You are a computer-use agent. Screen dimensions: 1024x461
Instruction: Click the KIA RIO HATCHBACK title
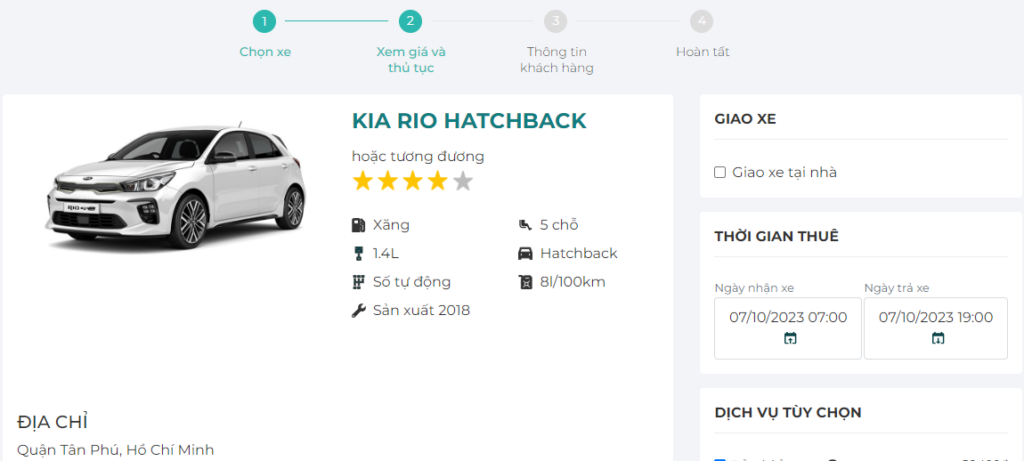point(469,121)
